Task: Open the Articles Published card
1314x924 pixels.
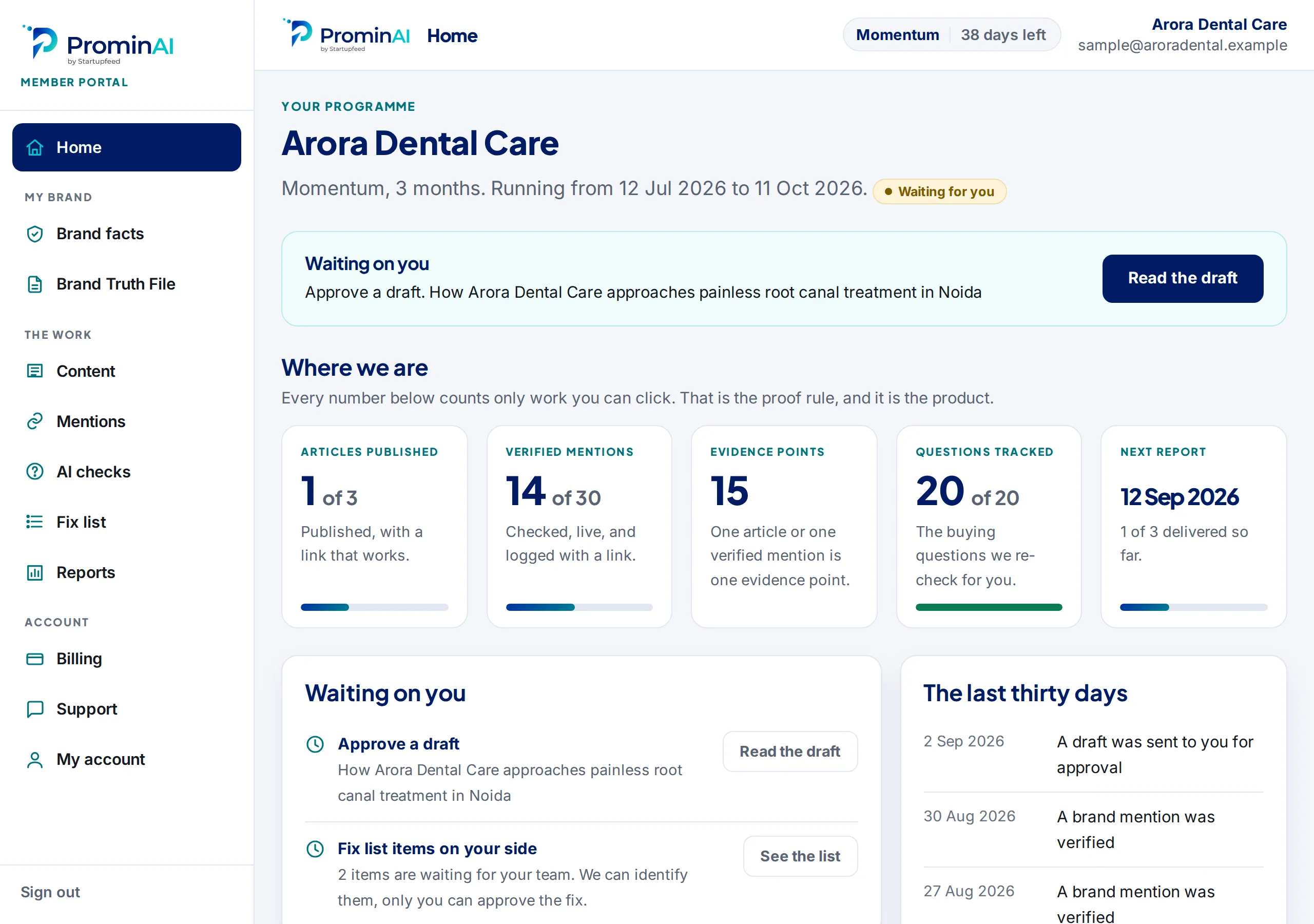Action: [x=374, y=526]
